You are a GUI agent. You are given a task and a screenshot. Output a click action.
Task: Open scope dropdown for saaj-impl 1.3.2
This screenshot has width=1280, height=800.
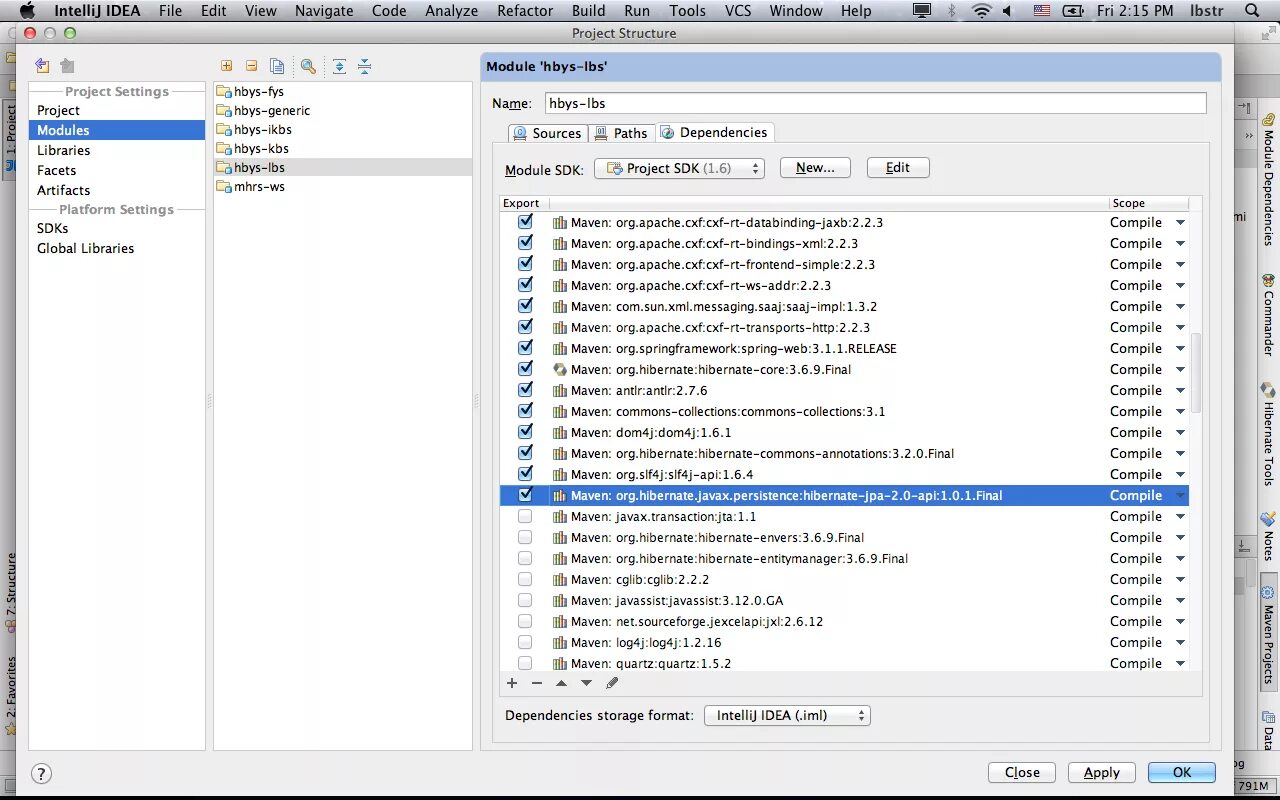click(x=1180, y=307)
